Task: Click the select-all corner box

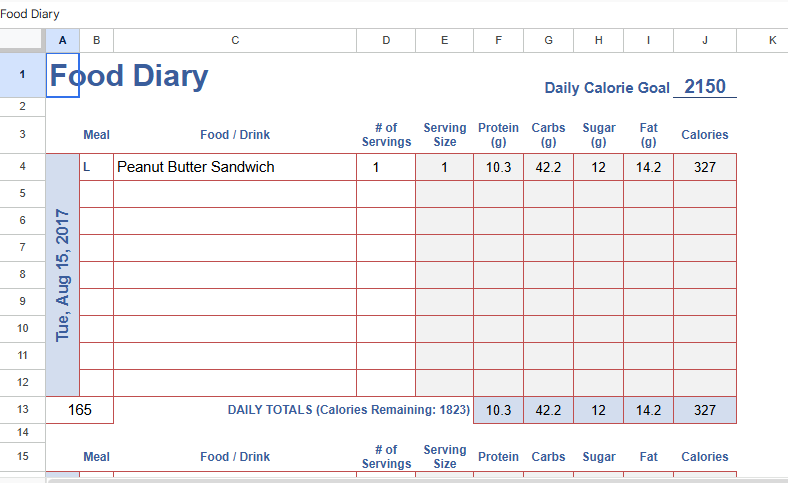Action: (x=22, y=40)
